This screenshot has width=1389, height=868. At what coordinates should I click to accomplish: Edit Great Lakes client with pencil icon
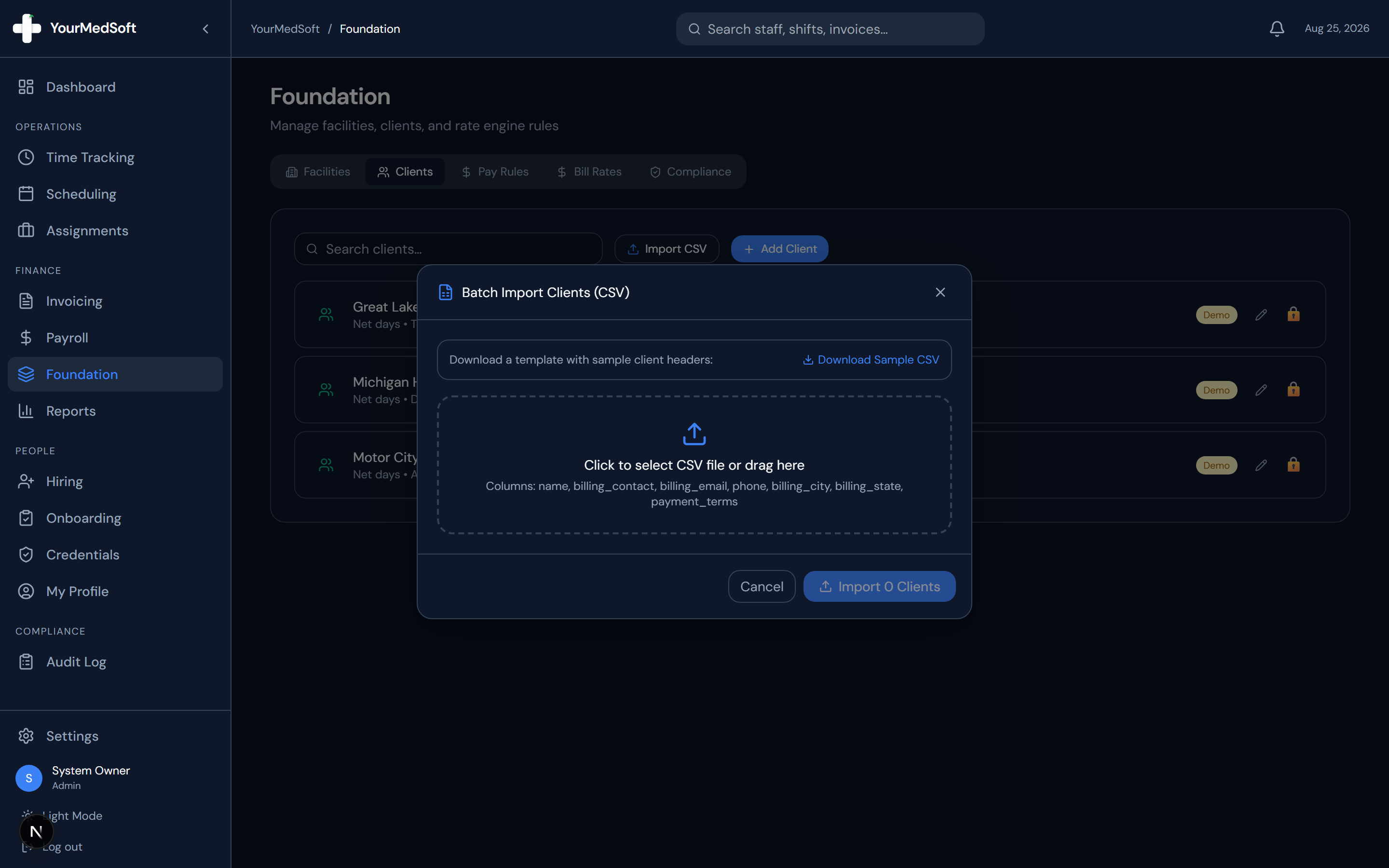[x=1261, y=314]
